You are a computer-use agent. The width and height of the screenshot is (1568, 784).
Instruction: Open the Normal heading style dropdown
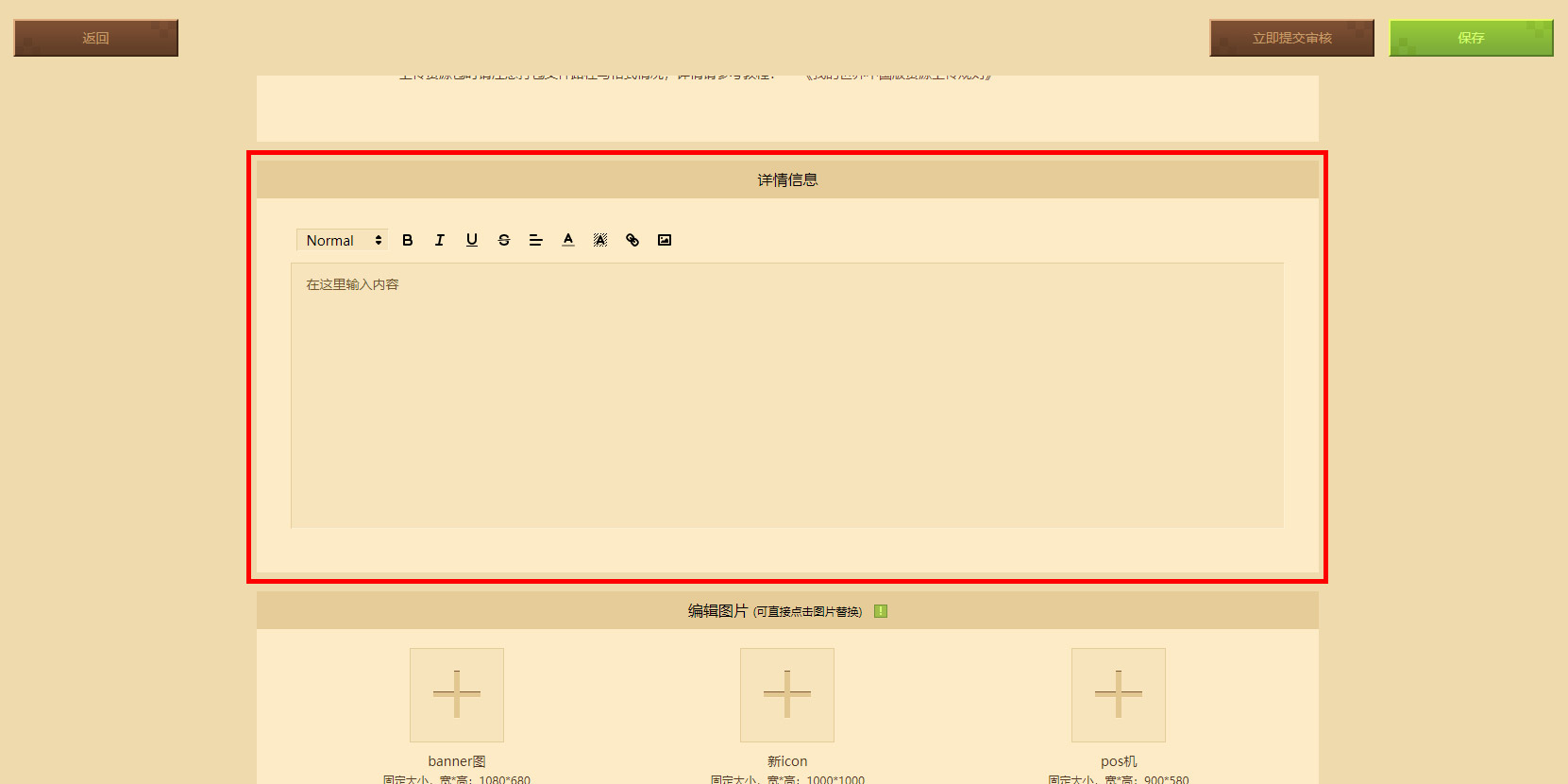[343, 240]
